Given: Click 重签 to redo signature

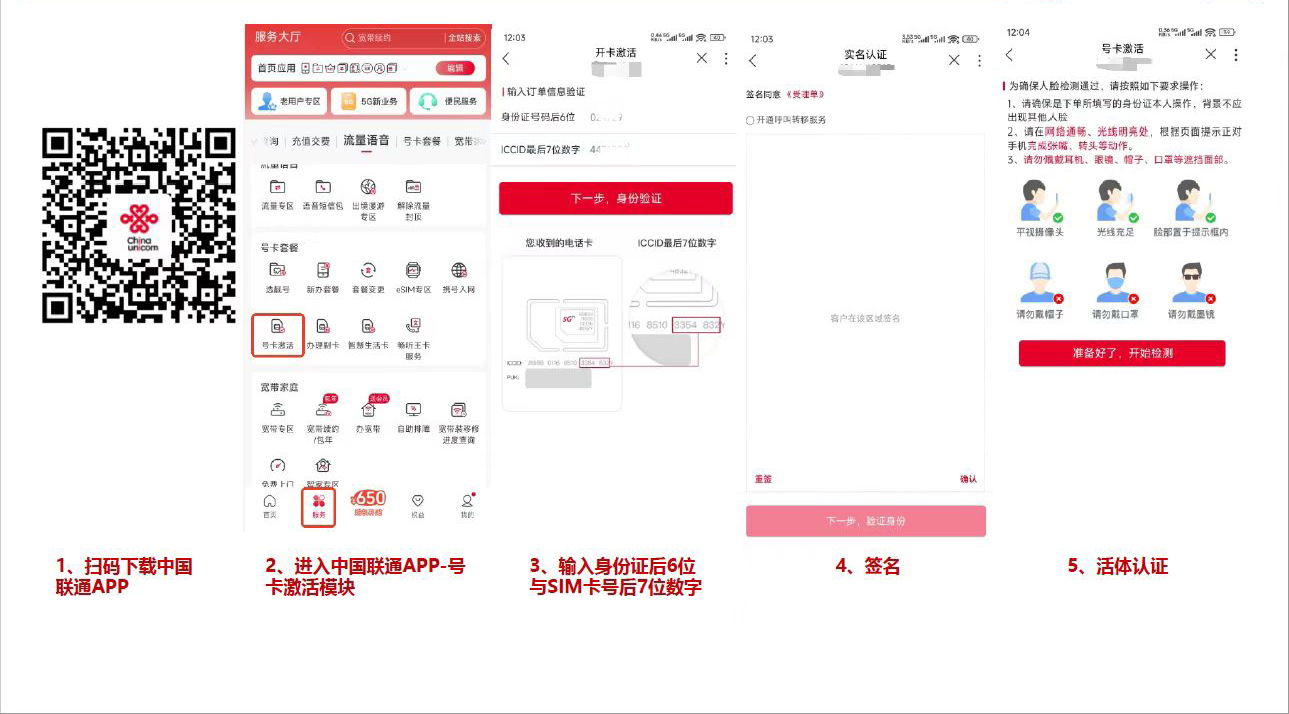Looking at the screenshot, I should point(763,480).
